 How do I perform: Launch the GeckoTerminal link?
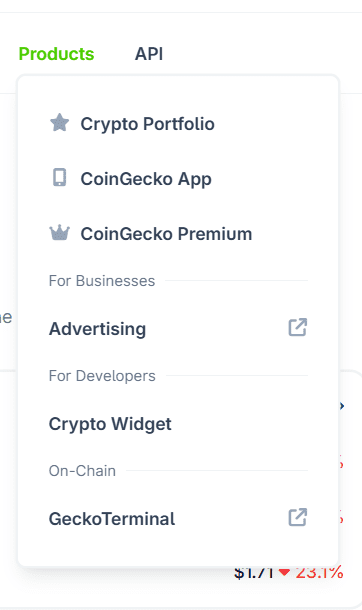coord(112,519)
